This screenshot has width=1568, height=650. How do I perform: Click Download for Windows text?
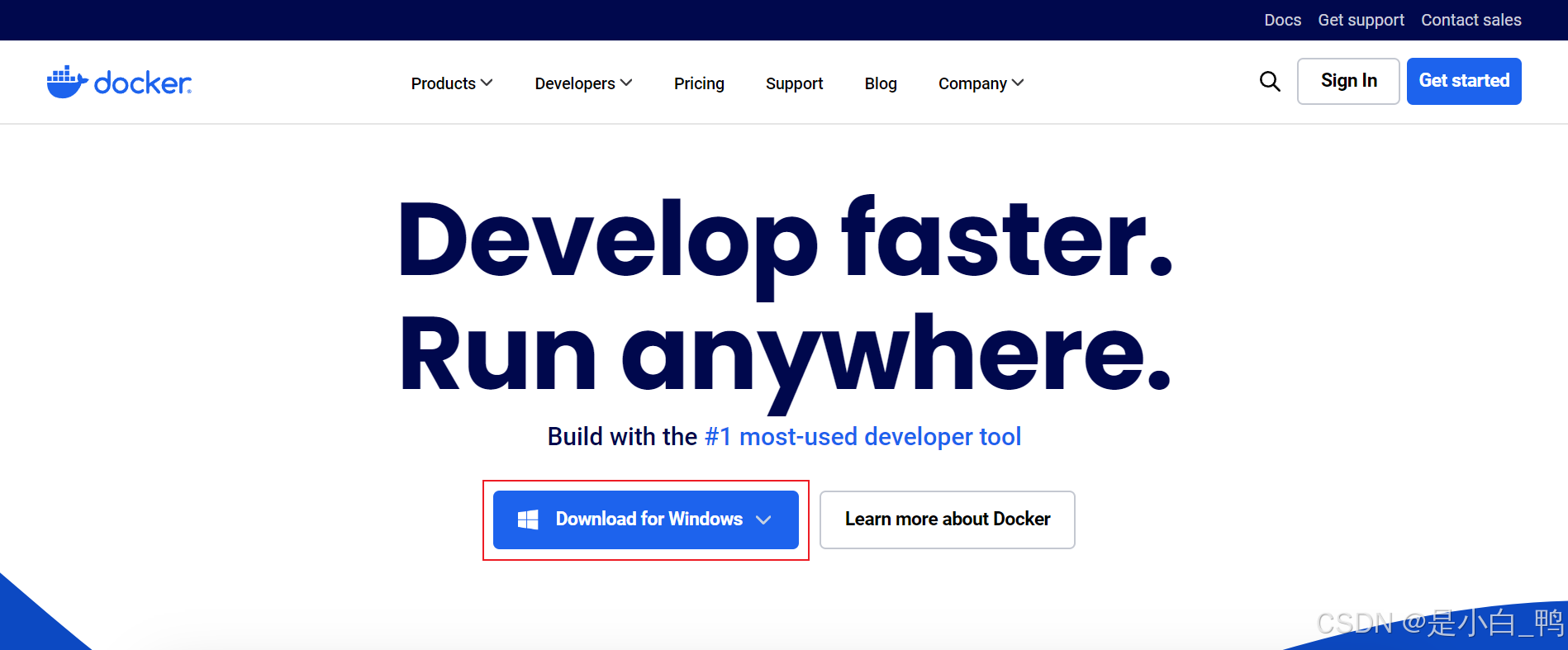649,519
